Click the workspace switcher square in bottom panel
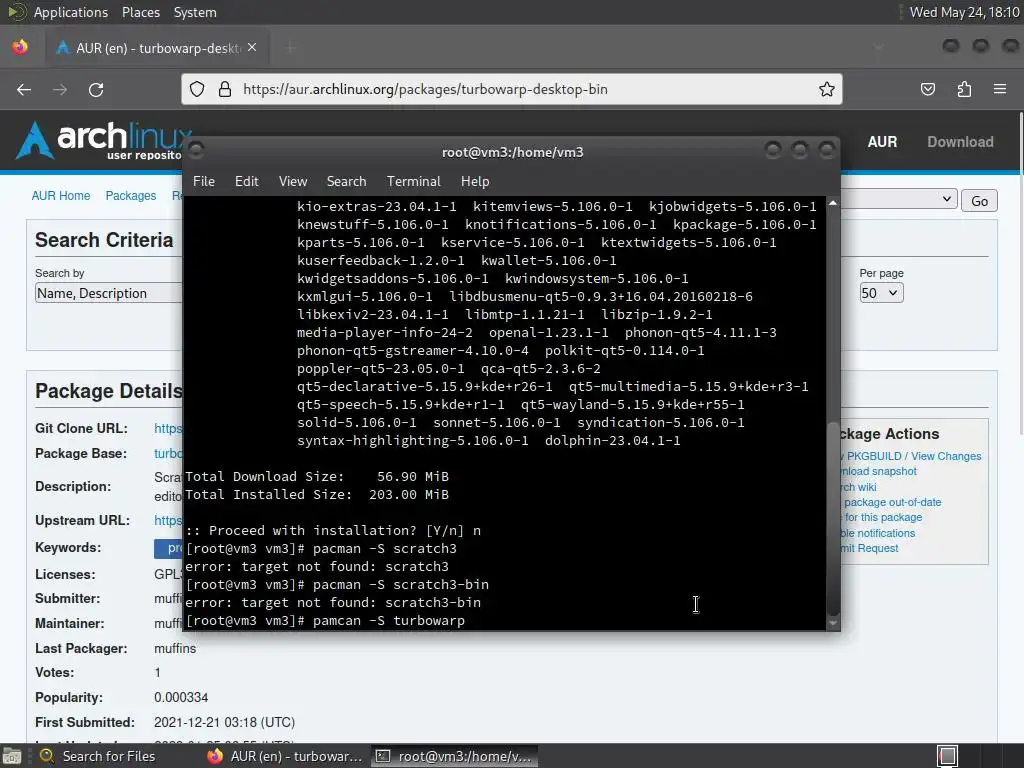Viewport: 1024px width, 768px height. click(x=948, y=756)
